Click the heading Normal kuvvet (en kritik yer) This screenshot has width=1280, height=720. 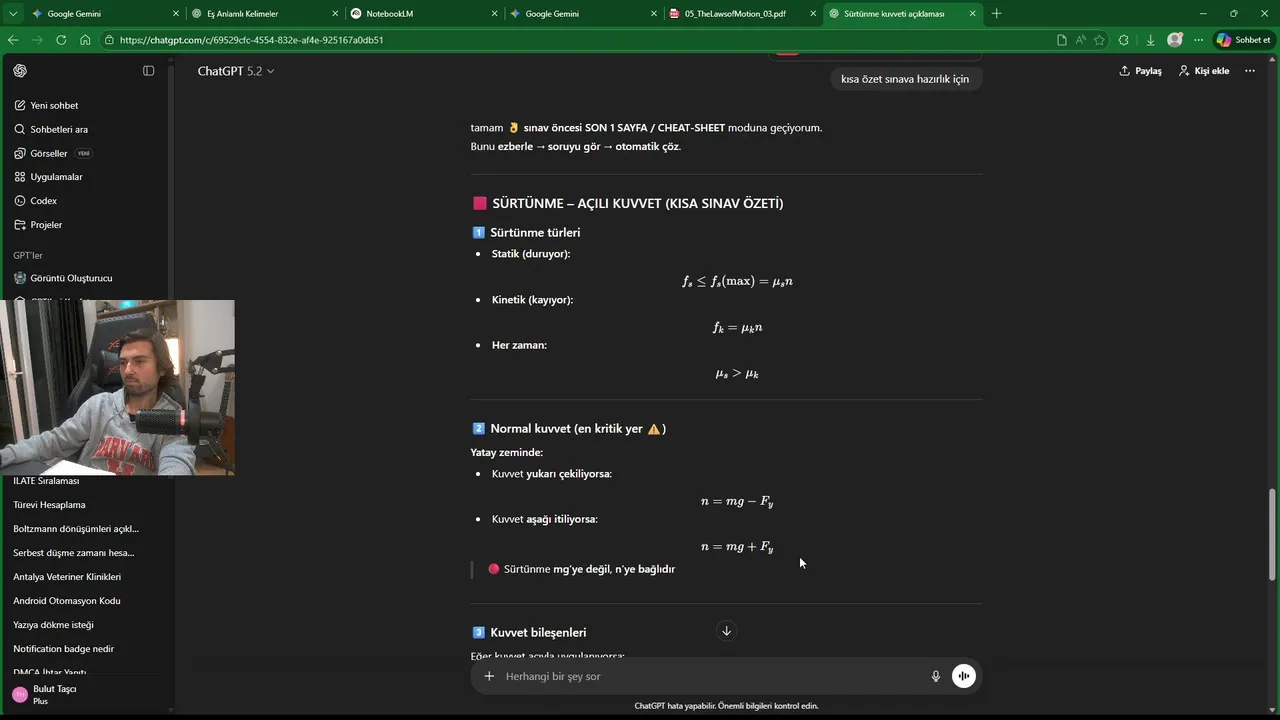(578, 429)
